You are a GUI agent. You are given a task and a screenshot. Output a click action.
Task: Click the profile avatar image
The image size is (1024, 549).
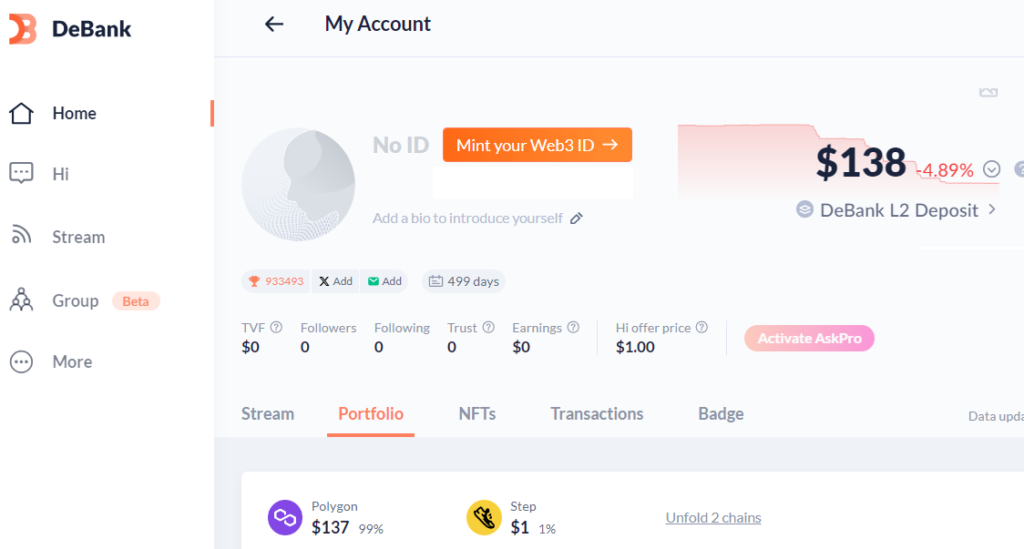[x=298, y=184]
